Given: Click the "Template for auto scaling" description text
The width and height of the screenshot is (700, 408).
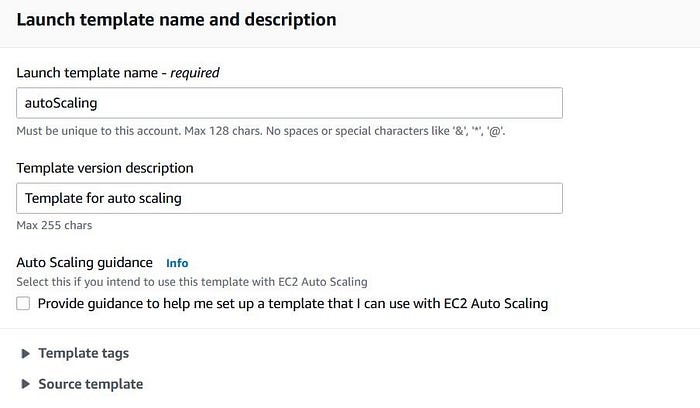Looking at the screenshot, I should pyautogui.click(x=103, y=198).
